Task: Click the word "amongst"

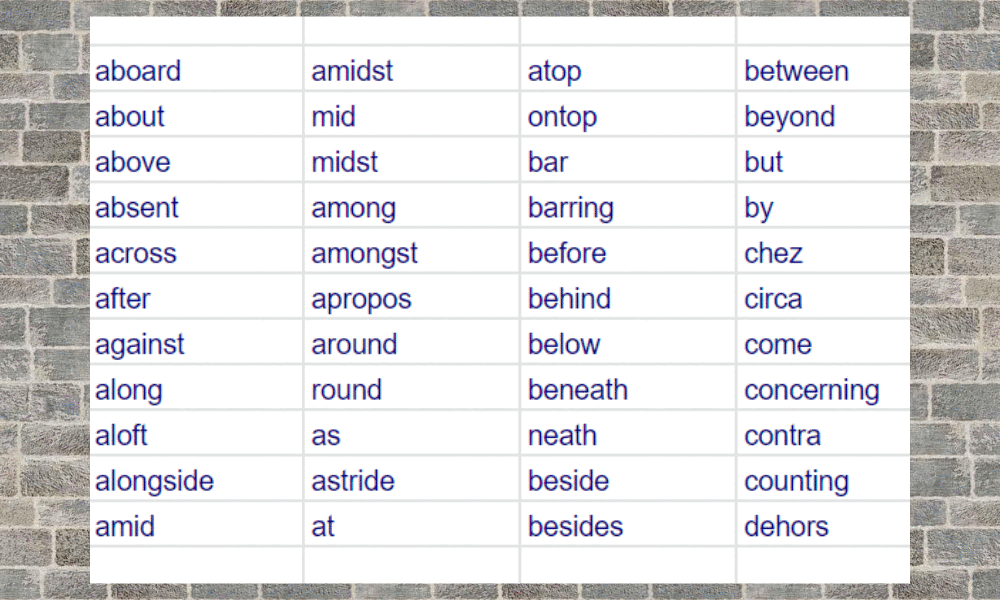Action: (364, 254)
